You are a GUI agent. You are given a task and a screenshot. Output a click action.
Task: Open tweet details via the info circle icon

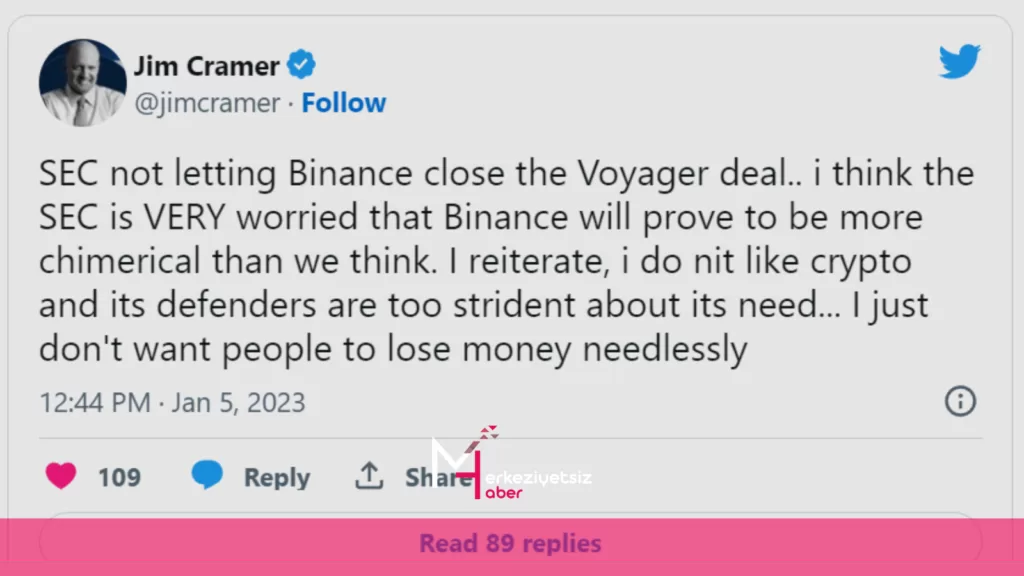959,401
